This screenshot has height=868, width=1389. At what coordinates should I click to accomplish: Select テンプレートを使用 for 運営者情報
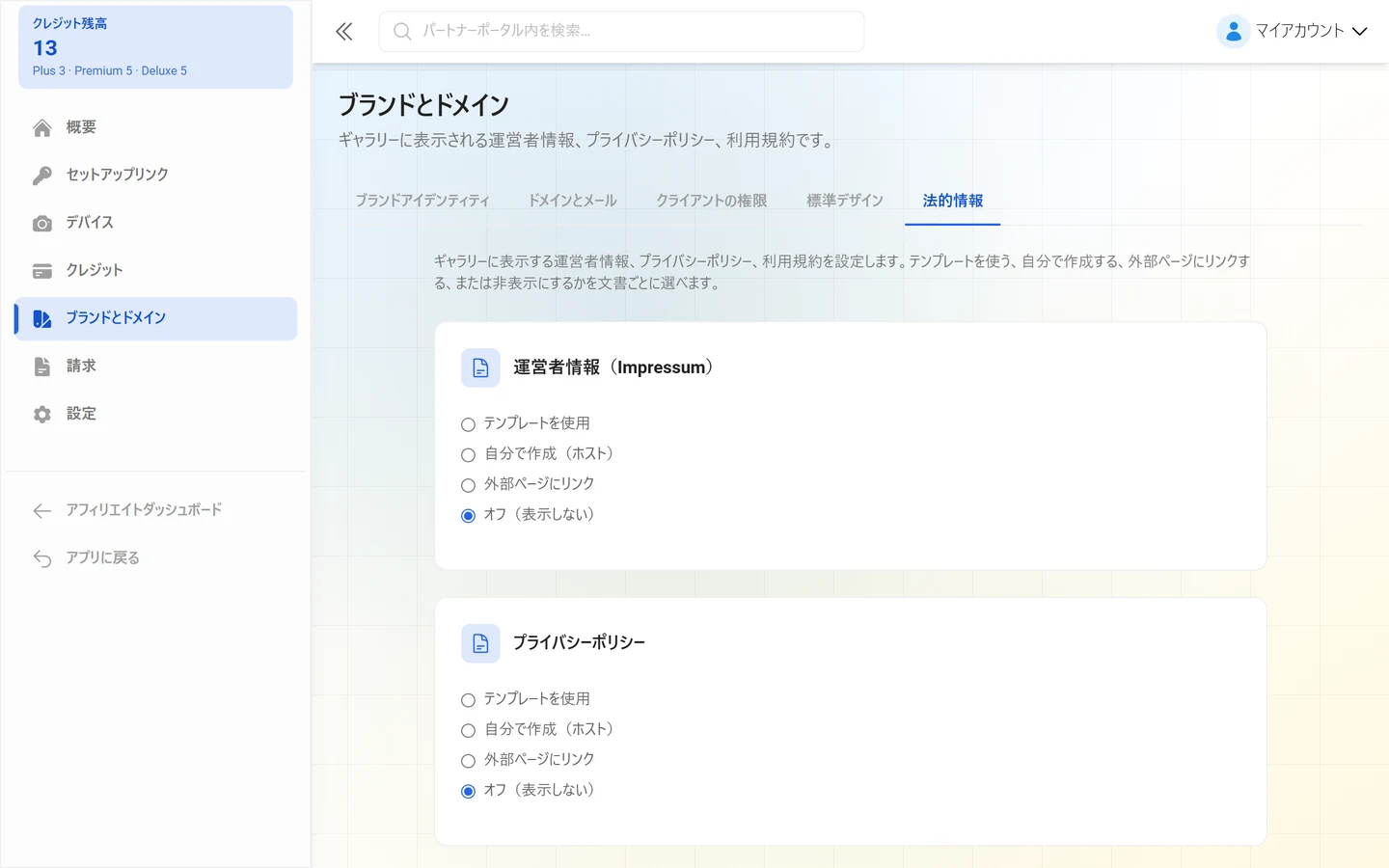click(x=468, y=424)
